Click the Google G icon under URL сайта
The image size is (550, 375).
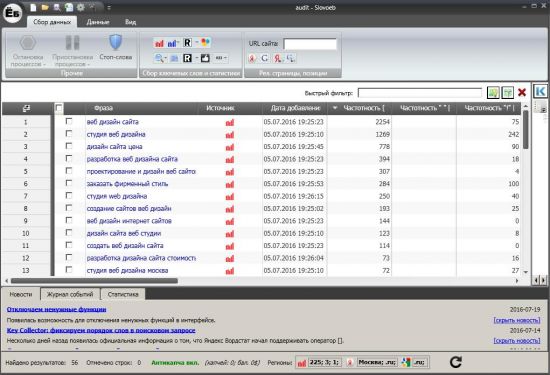pos(264,58)
